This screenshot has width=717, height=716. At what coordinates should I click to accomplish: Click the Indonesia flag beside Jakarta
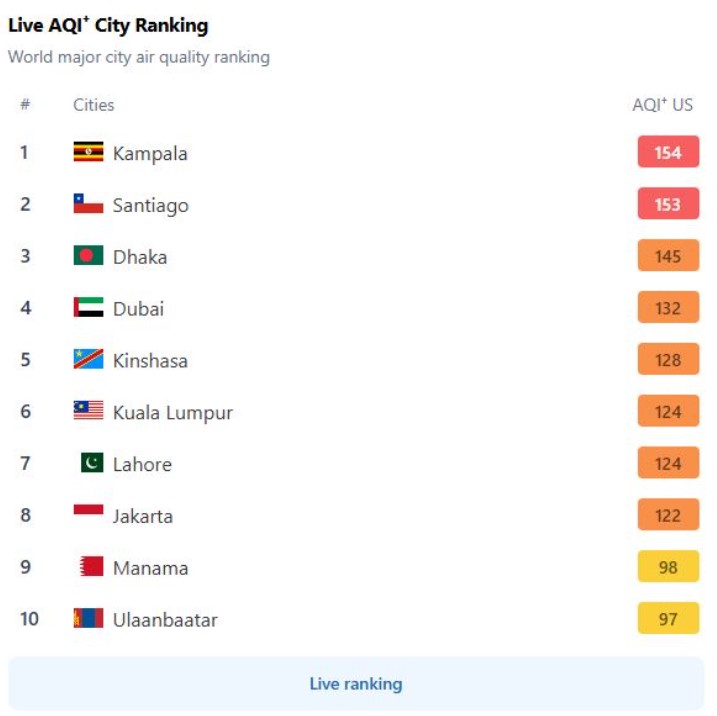(88, 509)
